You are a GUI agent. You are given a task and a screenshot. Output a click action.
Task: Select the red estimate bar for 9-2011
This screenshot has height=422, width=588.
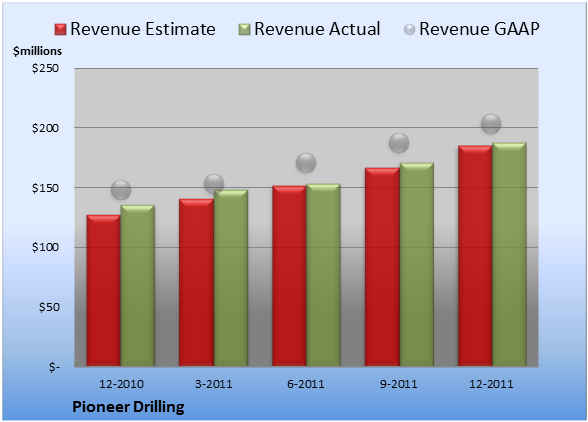pyautogui.click(x=382, y=267)
